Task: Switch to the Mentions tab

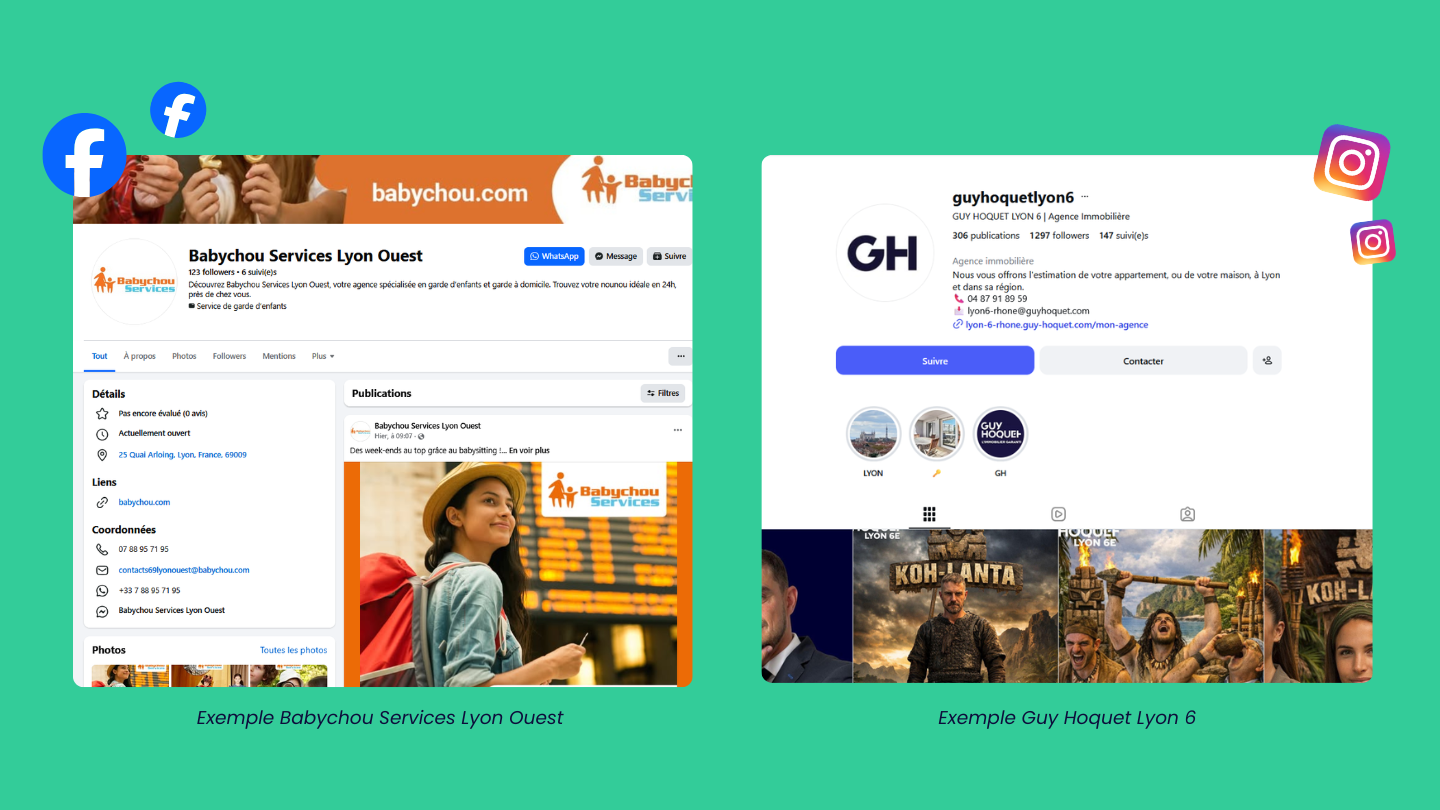Action: point(279,356)
